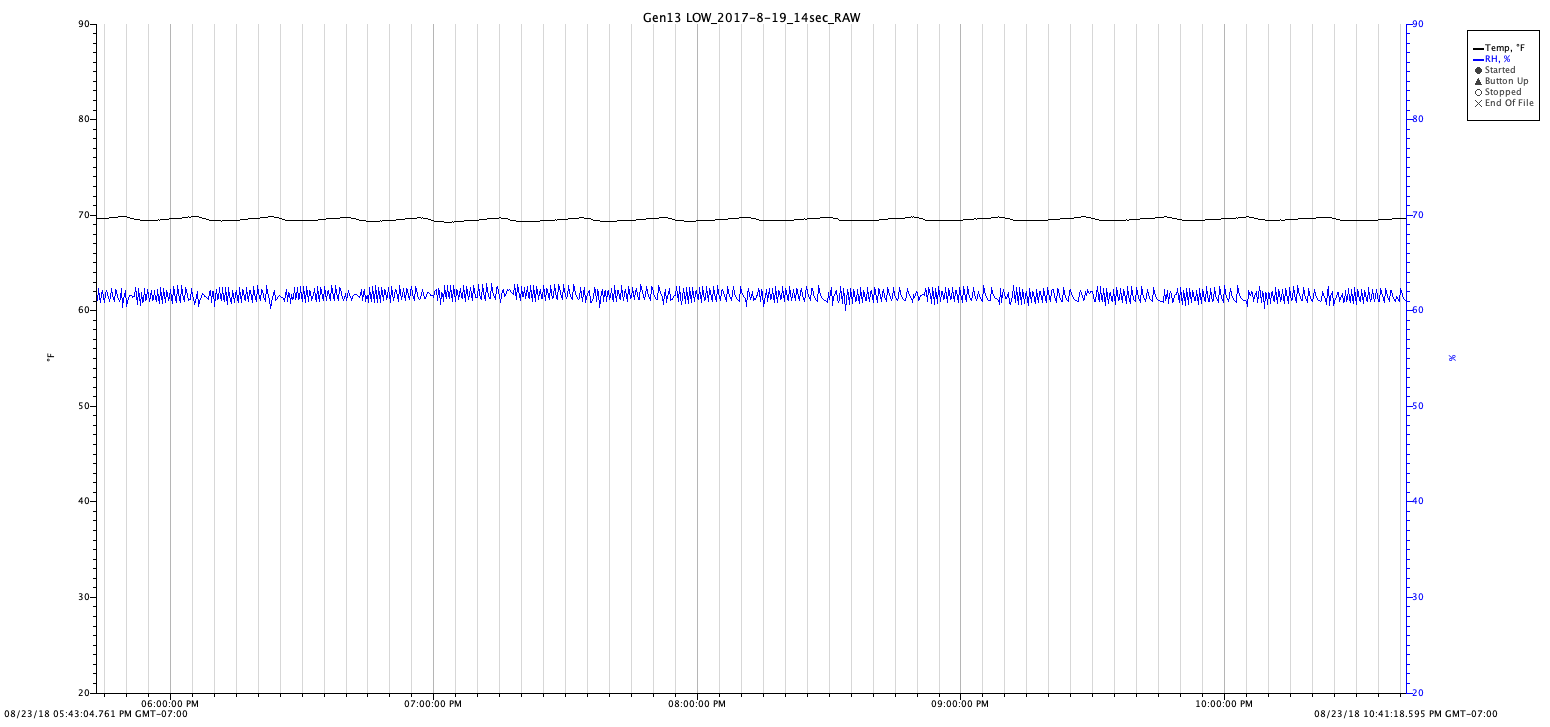Image resolution: width=1550 pixels, height=727 pixels.
Task: Click the black 40 tick on temperature axis
Action: tap(85, 501)
